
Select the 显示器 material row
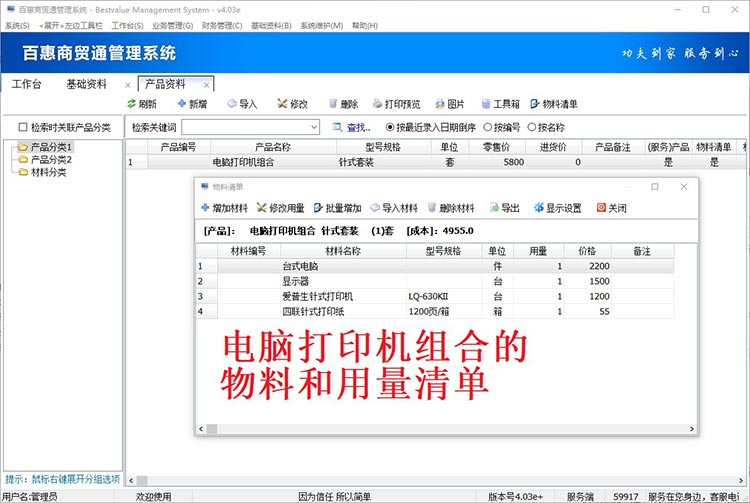(x=435, y=281)
